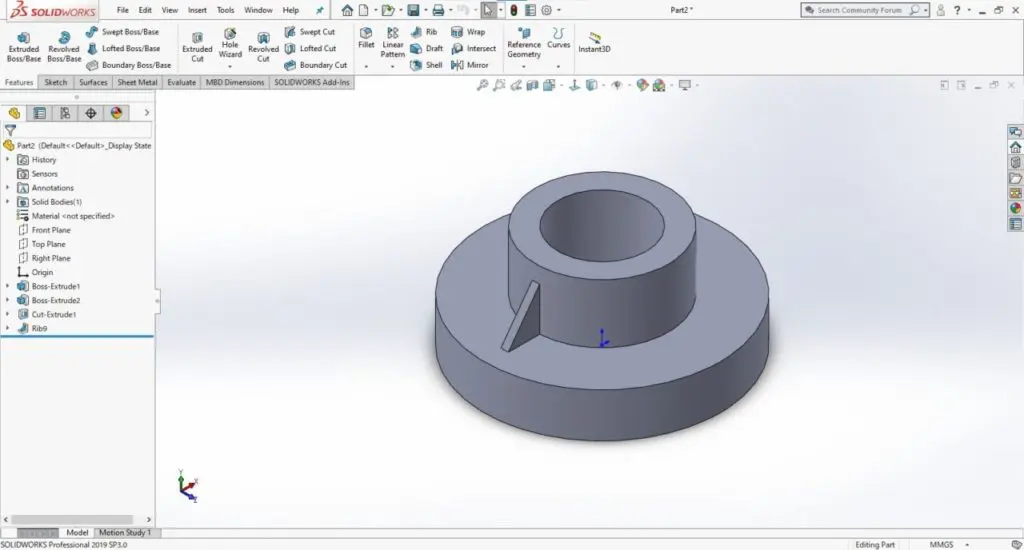Expand the Boss-Extrude1 feature node

tap(8, 286)
